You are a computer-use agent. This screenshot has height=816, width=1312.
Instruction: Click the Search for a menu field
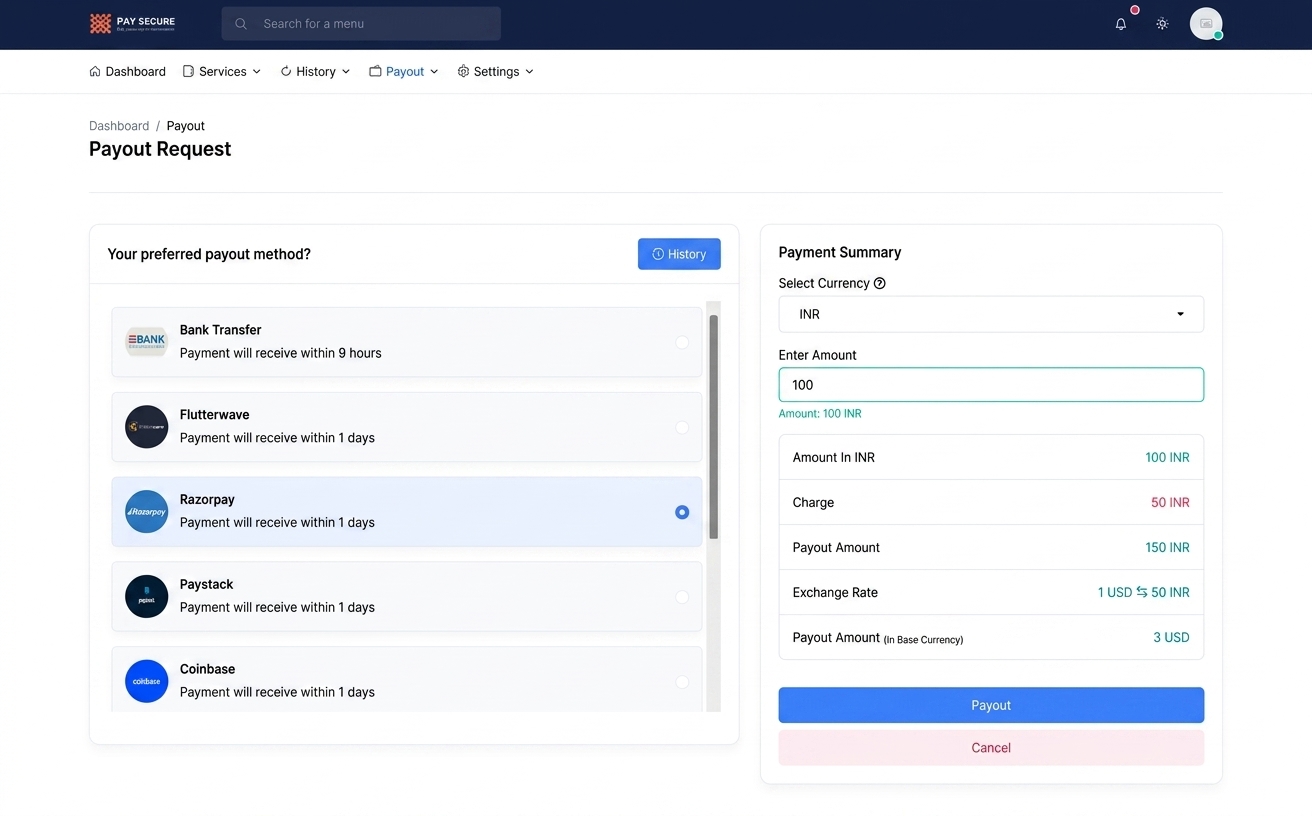(361, 24)
